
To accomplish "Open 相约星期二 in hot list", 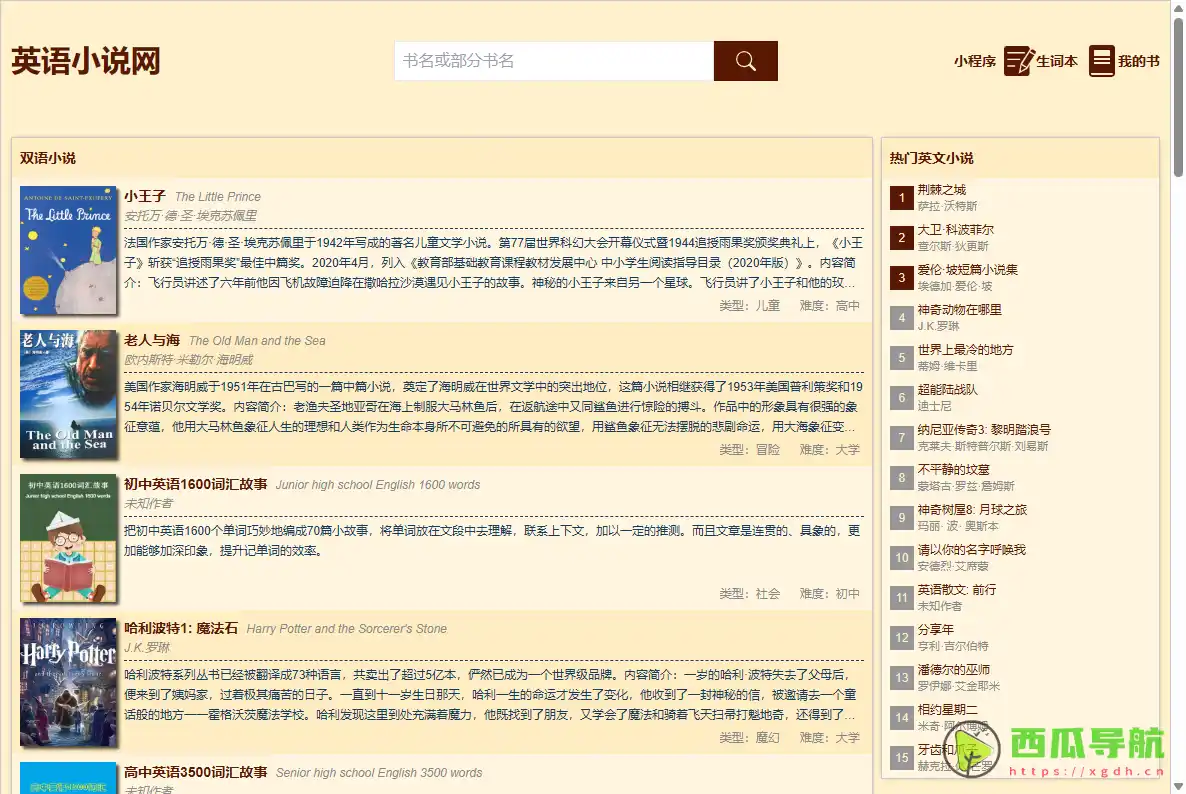I will pos(948,710).
